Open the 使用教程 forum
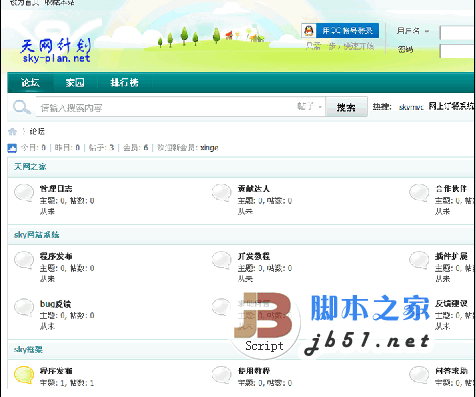This screenshot has height=397, width=476. (253, 371)
